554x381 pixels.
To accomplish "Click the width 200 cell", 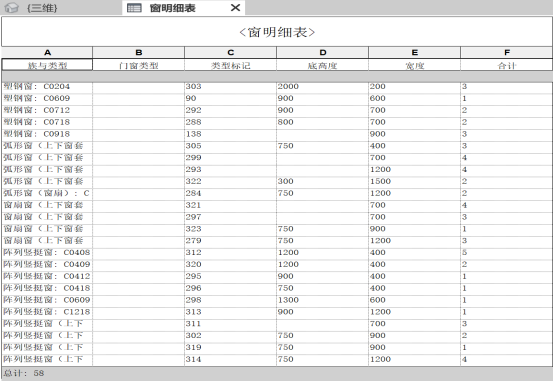I will pyautogui.click(x=414, y=87).
